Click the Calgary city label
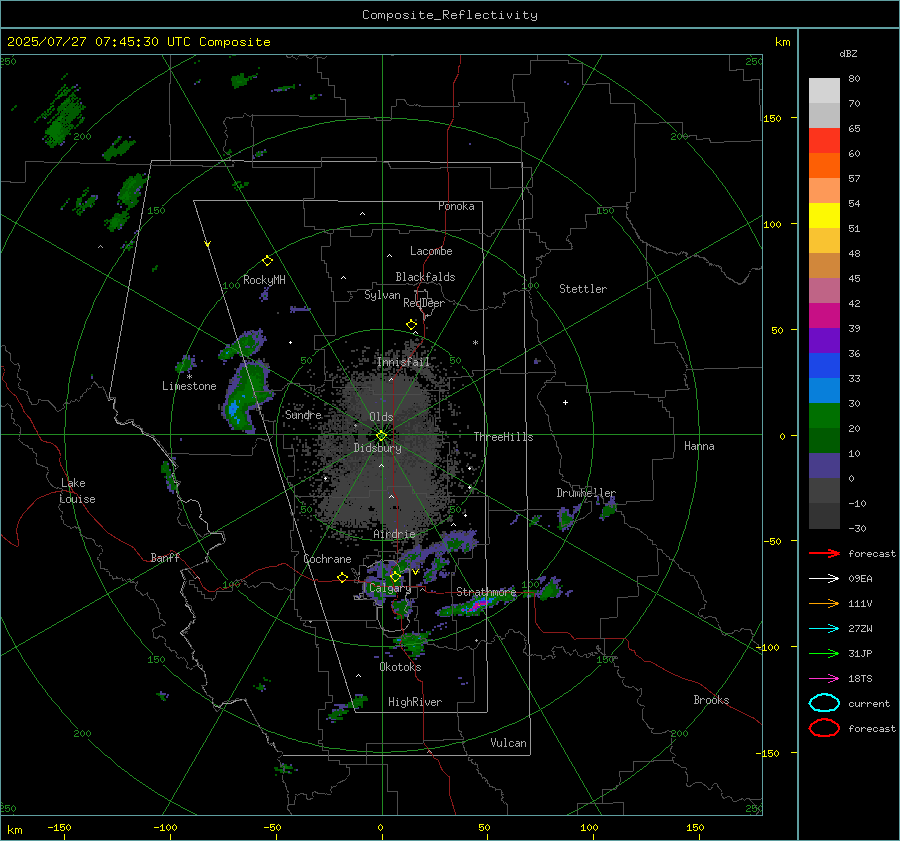900x841 pixels. click(x=390, y=588)
